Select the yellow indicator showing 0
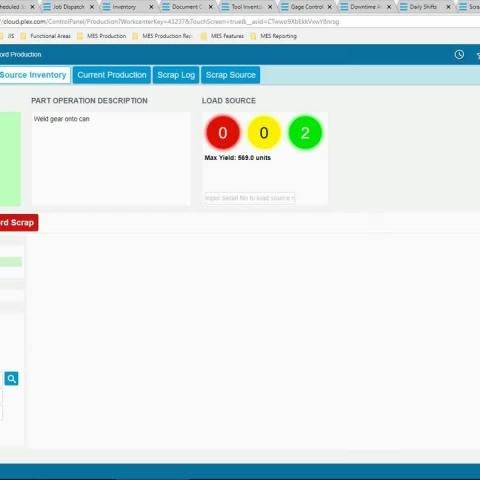The image size is (480, 480). [264, 133]
